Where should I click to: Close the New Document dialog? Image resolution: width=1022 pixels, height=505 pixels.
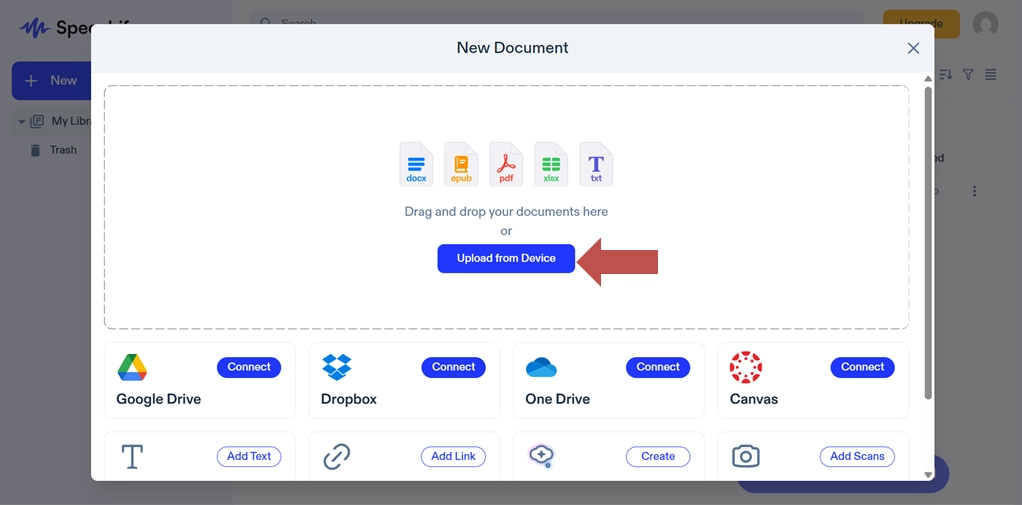click(913, 48)
